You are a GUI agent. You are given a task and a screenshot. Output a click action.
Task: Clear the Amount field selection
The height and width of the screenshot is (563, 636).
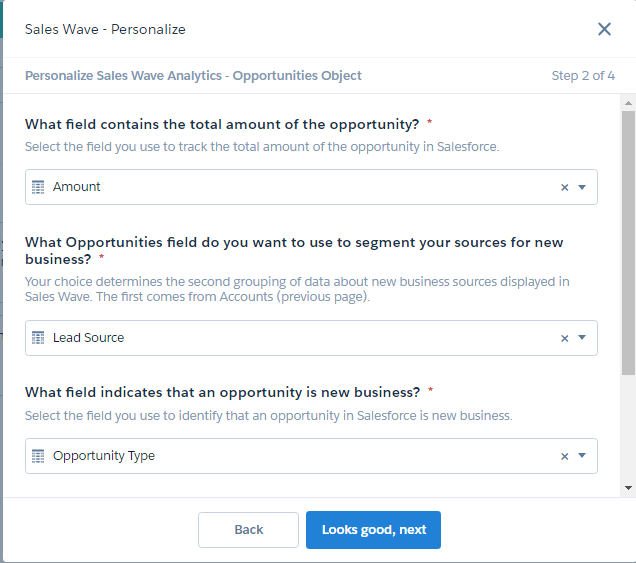tap(564, 187)
